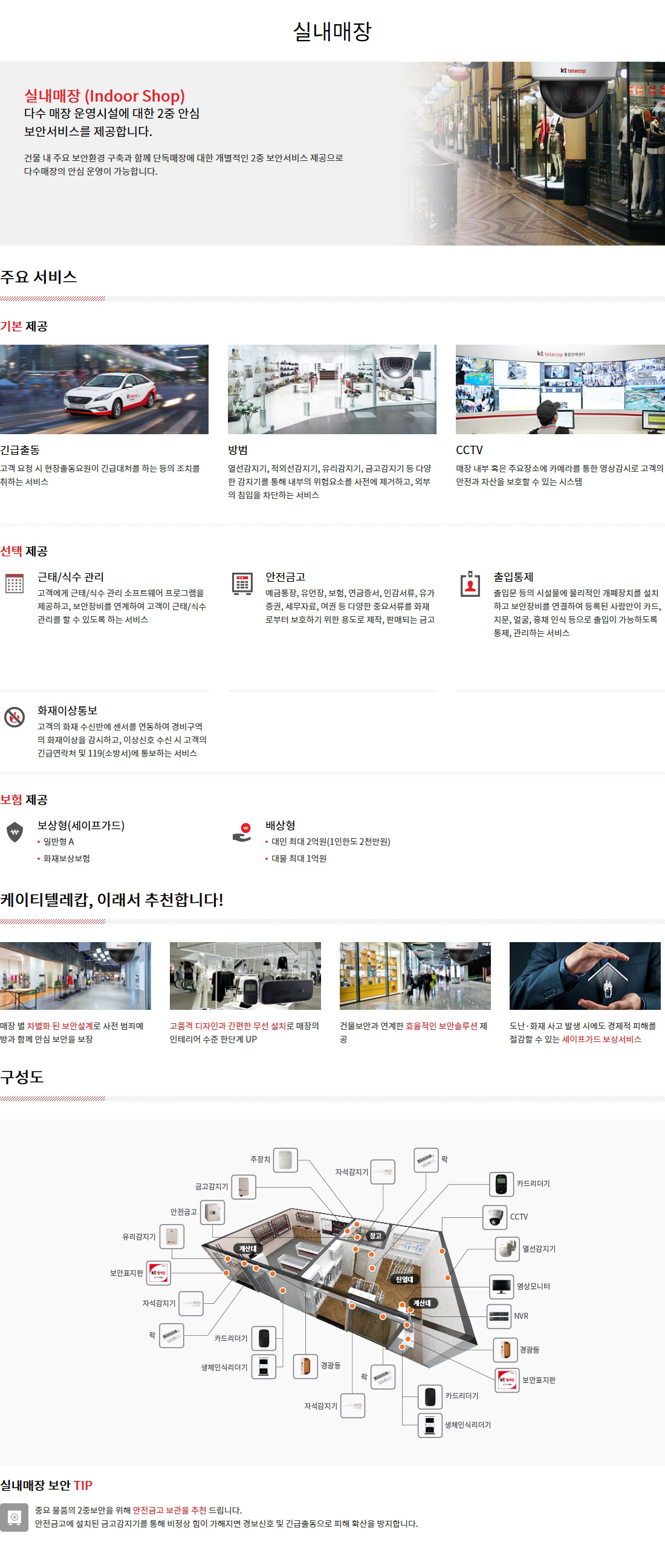Click the 배상형 hand-with-coin icon
Viewport: 665px width, 1568px height.
[x=242, y=832]
